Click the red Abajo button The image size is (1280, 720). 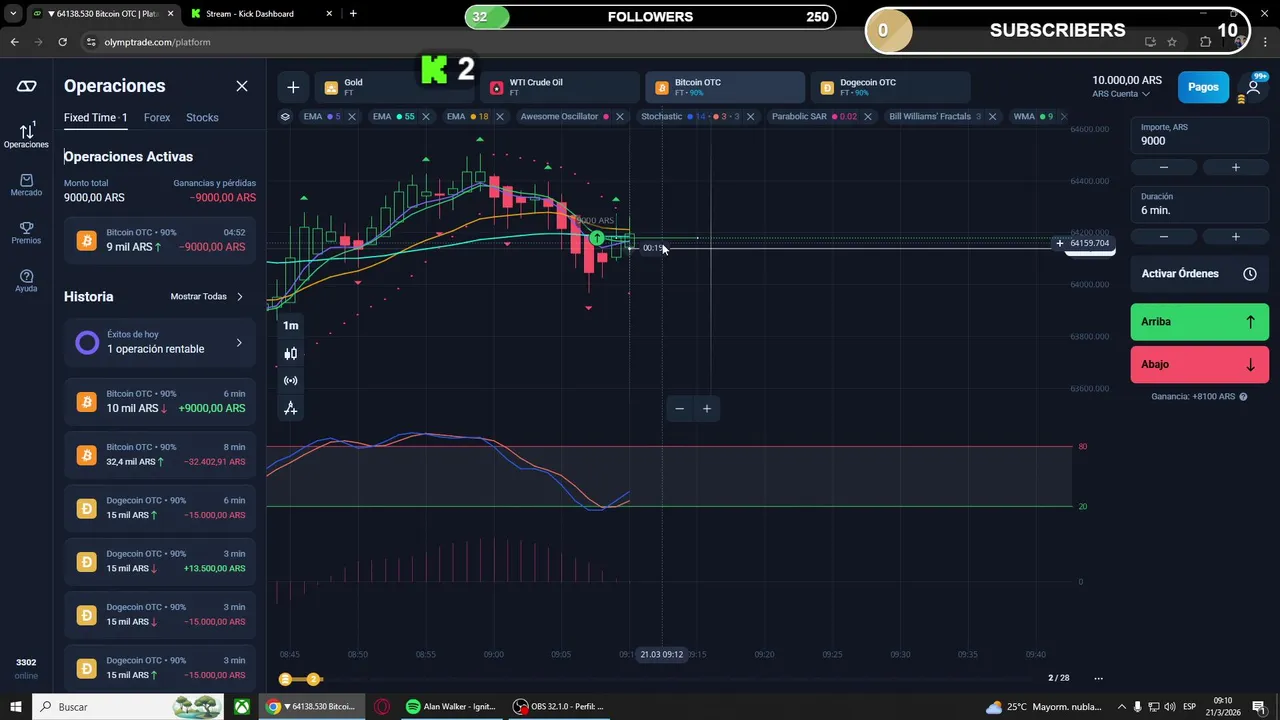point(1199,365)
